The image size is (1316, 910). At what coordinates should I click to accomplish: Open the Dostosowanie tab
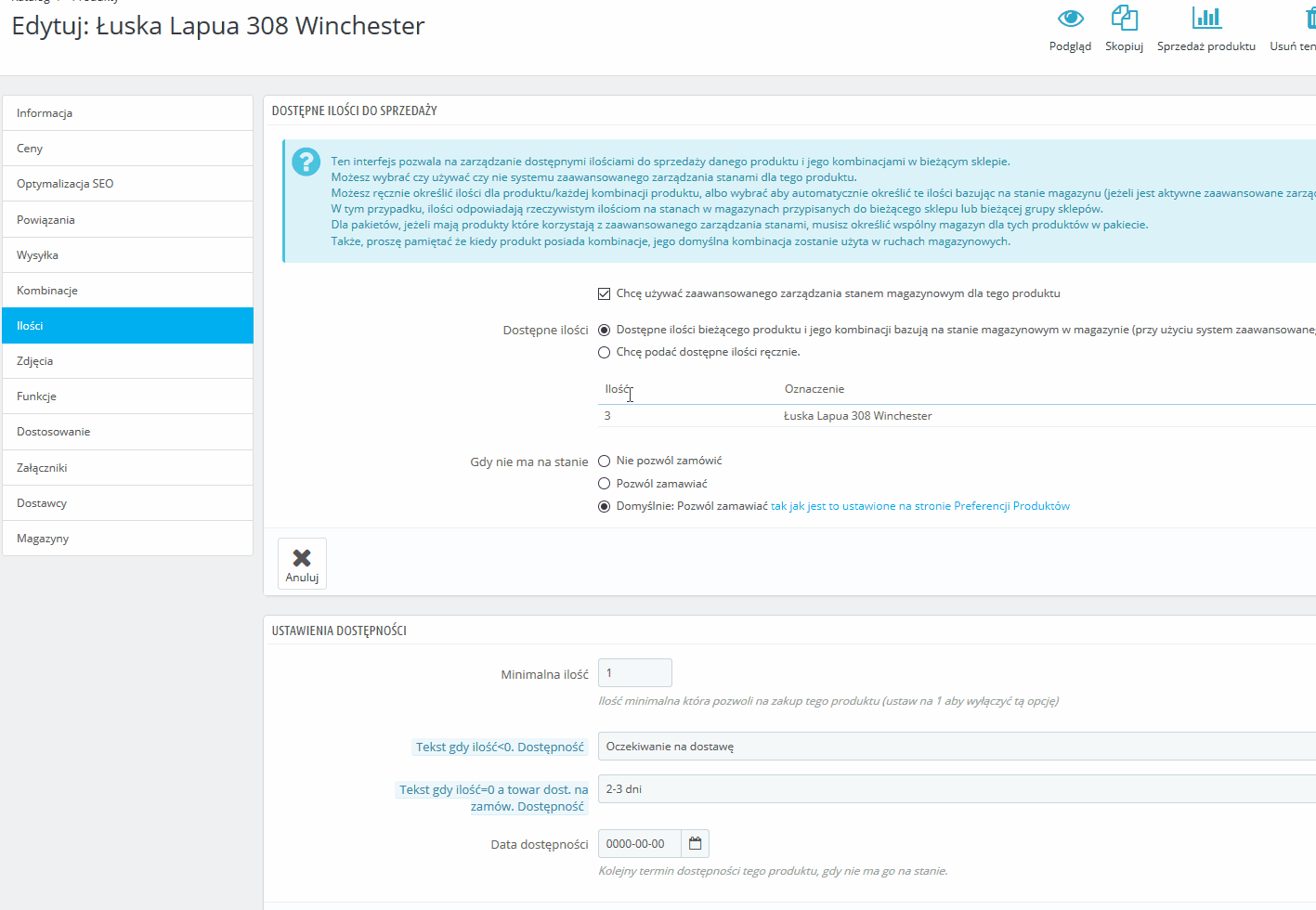click(x=128, y=432)
